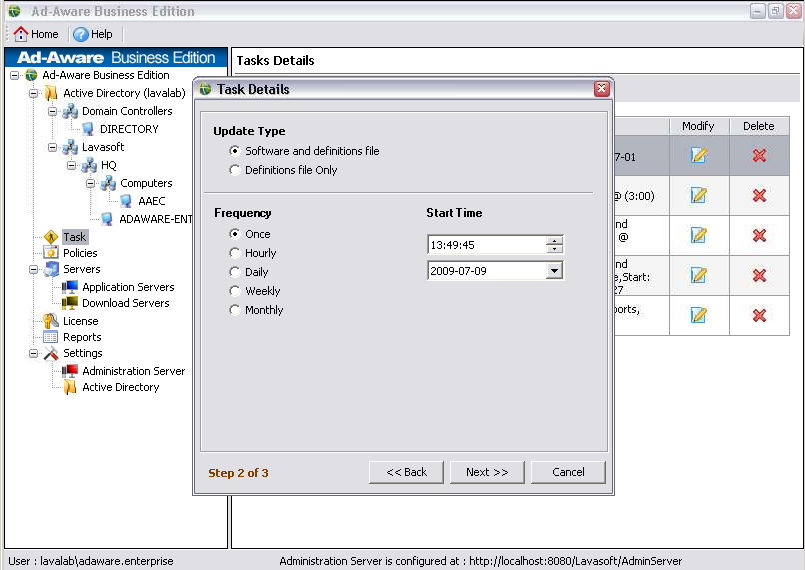Click the HQ organizational unit icon
The height and width of the screenshot is (570, 805).
[89, 165]
